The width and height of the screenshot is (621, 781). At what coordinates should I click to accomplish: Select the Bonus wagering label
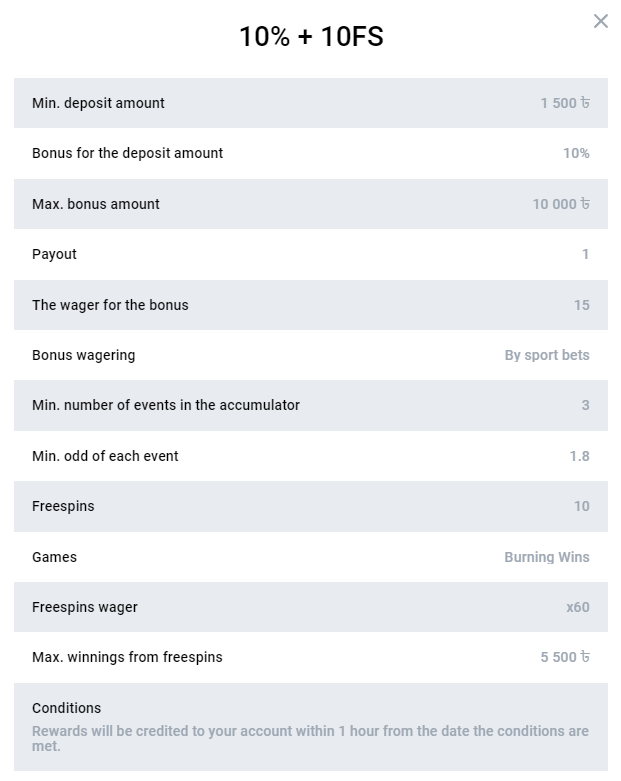pyautogui.click(x=84, y=356)
